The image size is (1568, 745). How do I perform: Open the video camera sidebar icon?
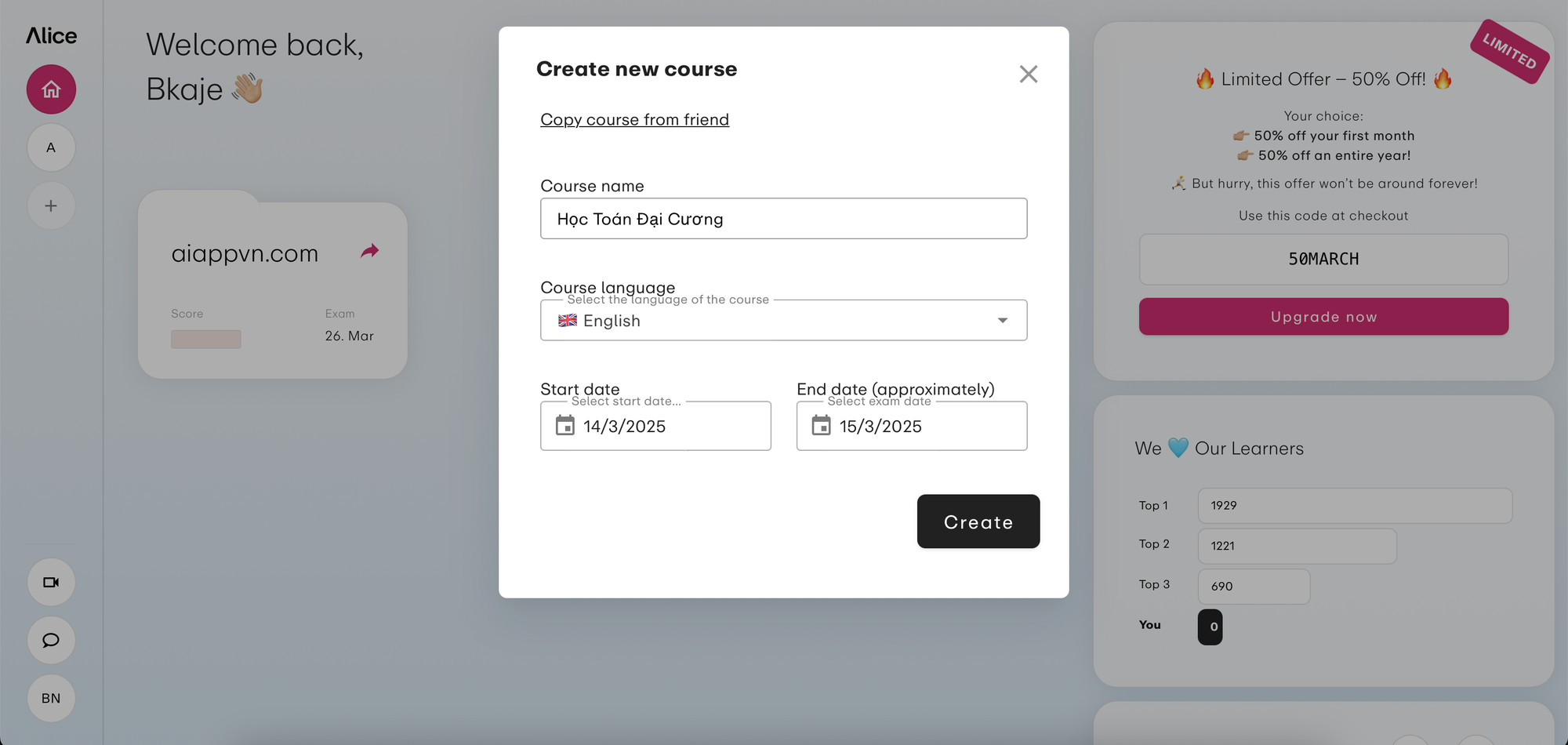point(51,582)
